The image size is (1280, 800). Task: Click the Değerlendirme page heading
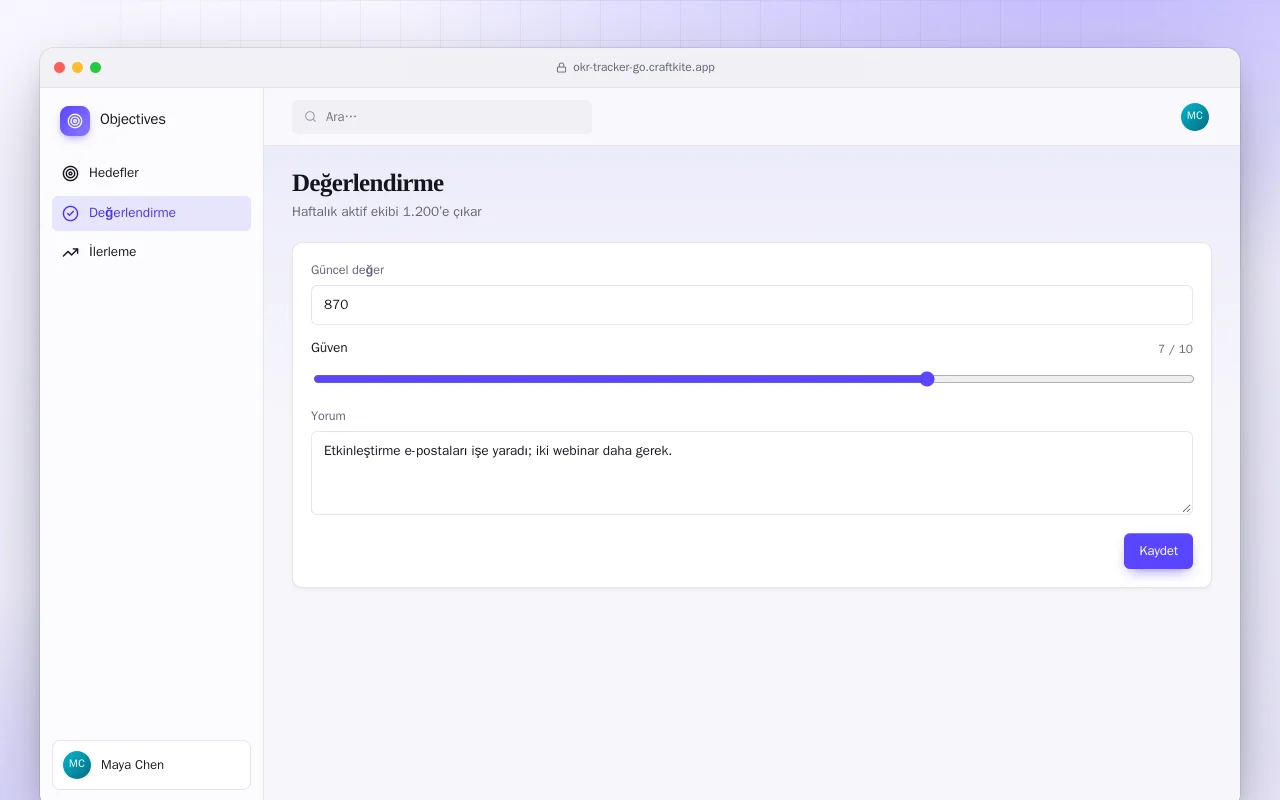(368, 183)
